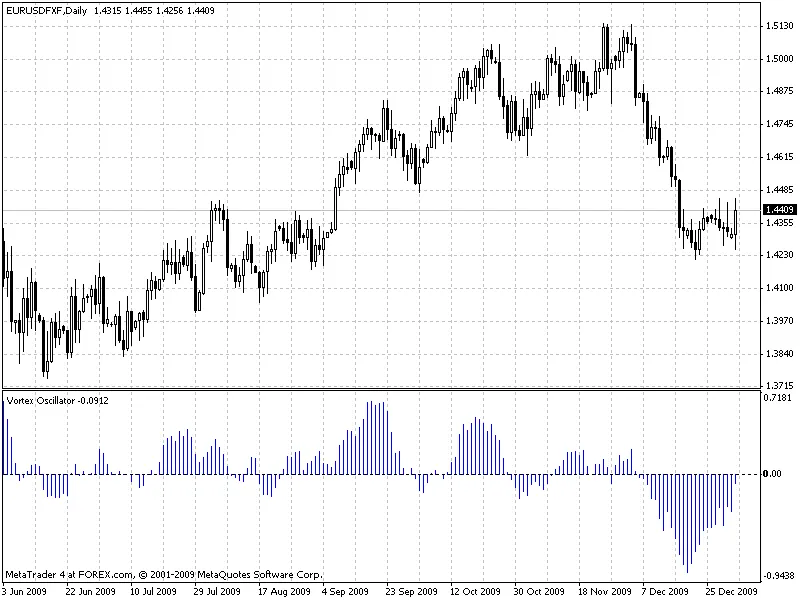Image resolution: width=800 pixels, height=600 pixels.
Task: Select the 12 Oct 2009 date label
Action: pos(476,591)
